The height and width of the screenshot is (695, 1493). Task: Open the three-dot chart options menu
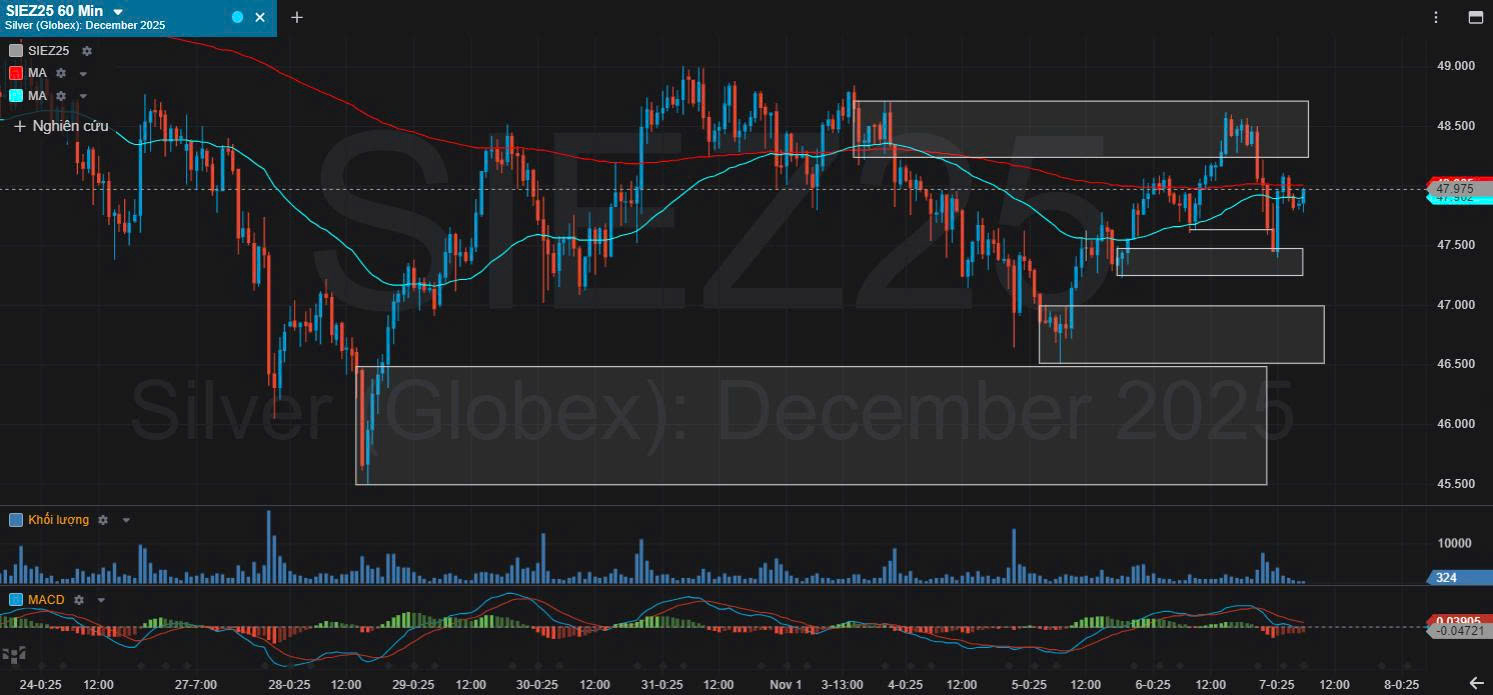(x=1436, y=17)
